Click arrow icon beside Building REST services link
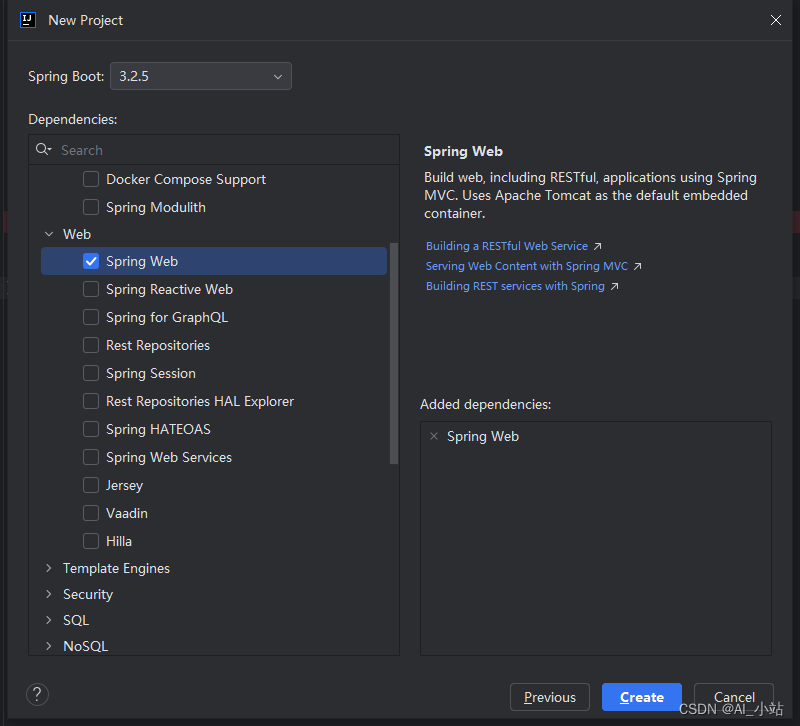The height and width of the screenshot is (726, 800). [x=614, y=286]
